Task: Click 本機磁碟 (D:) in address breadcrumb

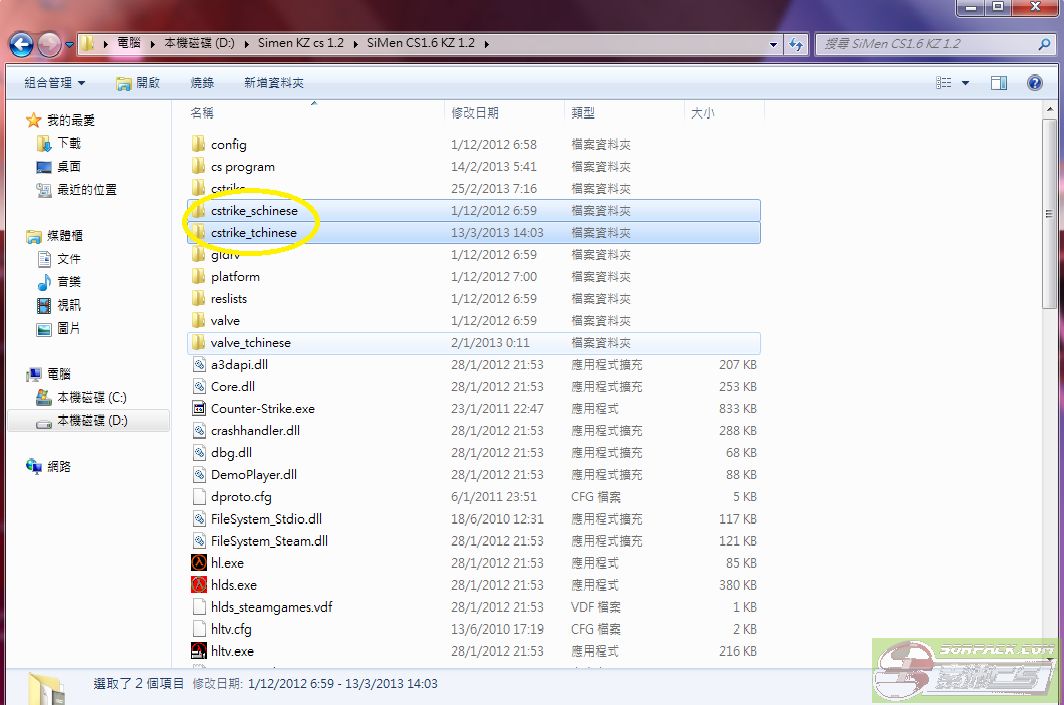Action: pos(199,43)
